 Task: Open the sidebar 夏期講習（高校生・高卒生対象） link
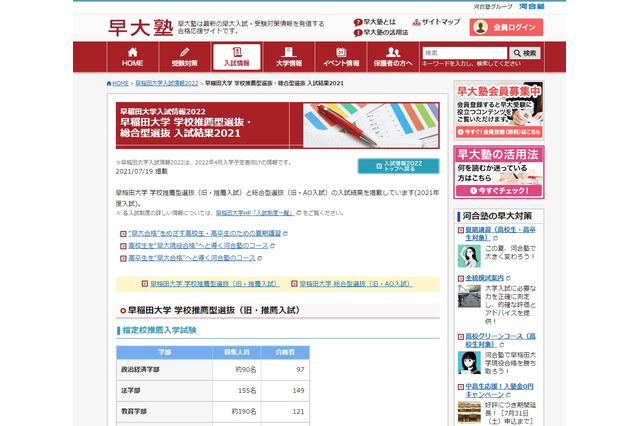tap(500, 234)
